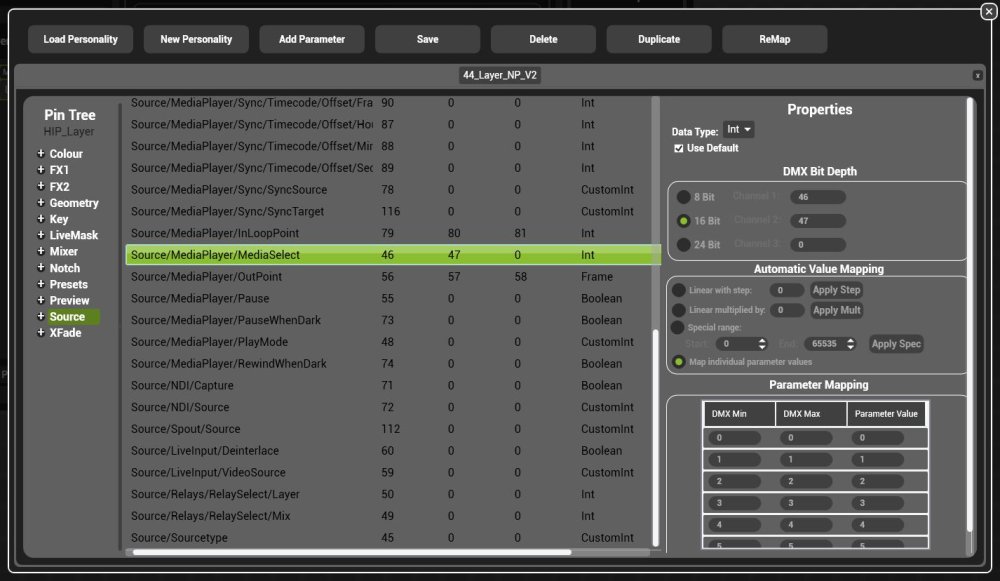Expand the Preview tree node
1000x581 pixels.
click(41, 300)
